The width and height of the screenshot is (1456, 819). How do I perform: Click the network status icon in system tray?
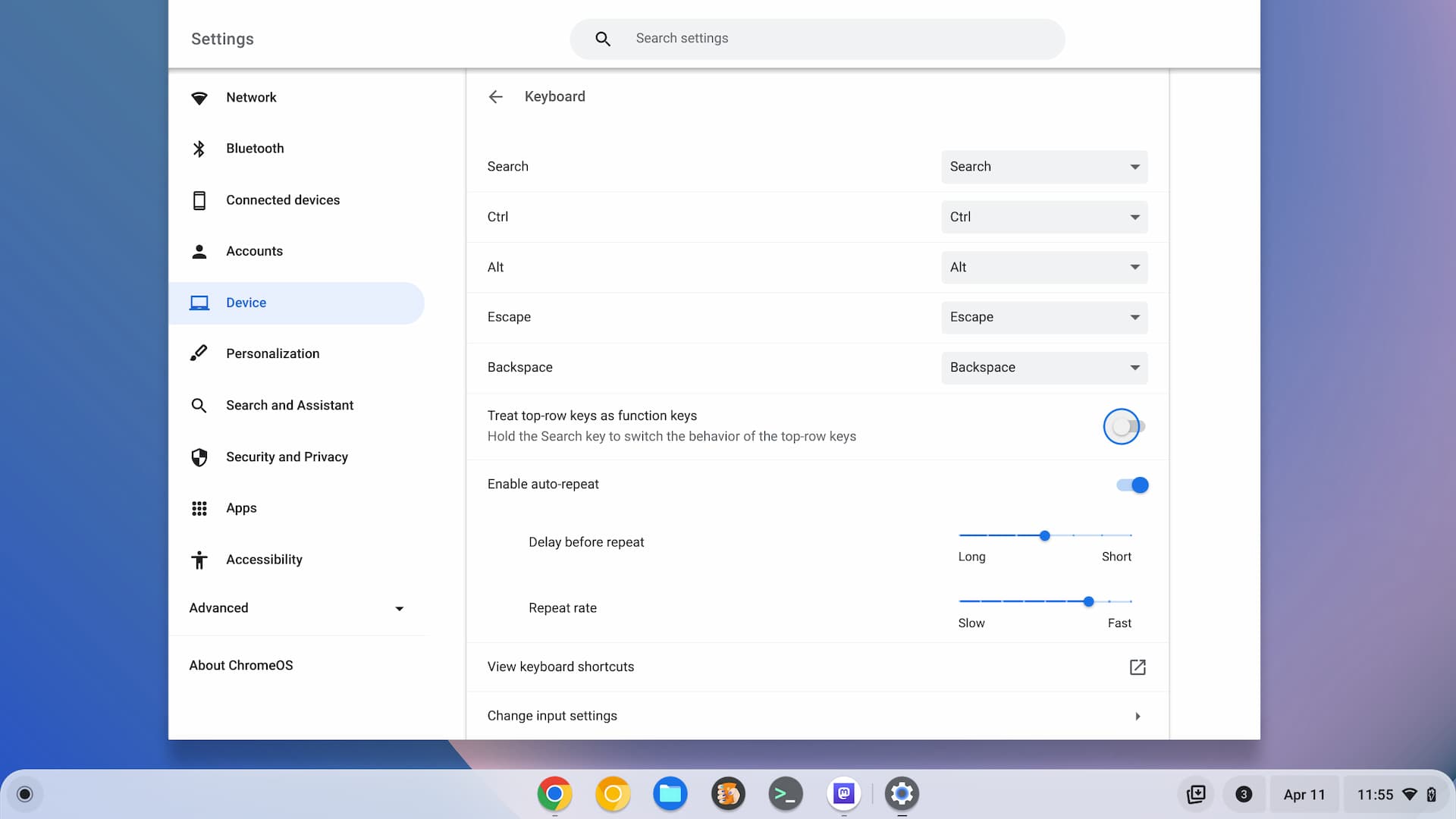pyautogui.click(x=1410, y=794)
